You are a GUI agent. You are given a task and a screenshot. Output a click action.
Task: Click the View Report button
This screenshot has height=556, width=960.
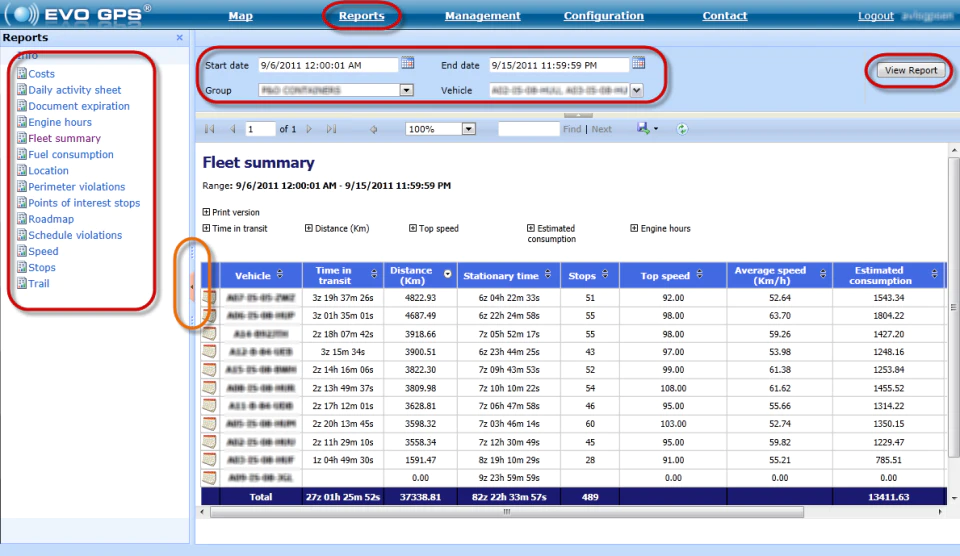point(910,70)
